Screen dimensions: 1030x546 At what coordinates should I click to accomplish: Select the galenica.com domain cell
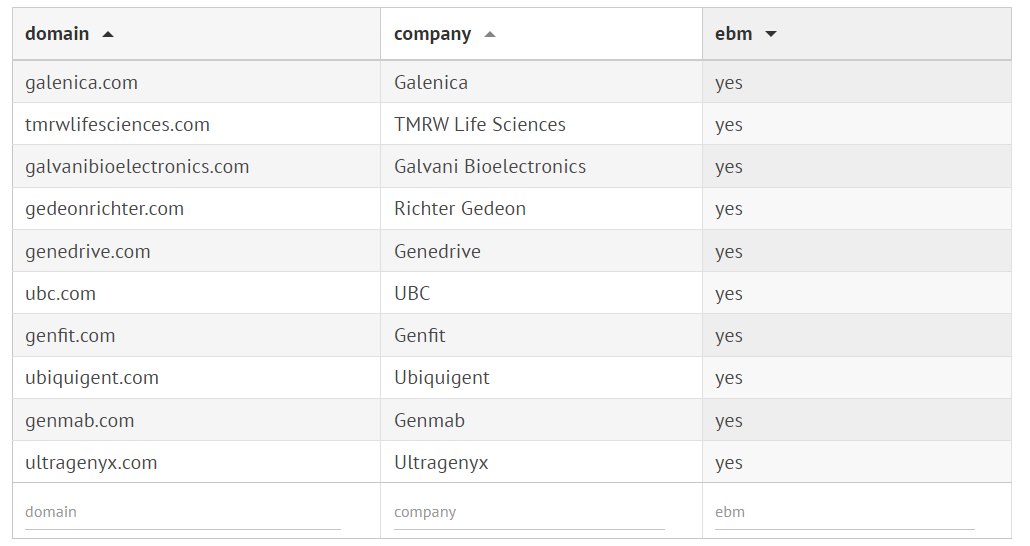click(x=82, y=82)
